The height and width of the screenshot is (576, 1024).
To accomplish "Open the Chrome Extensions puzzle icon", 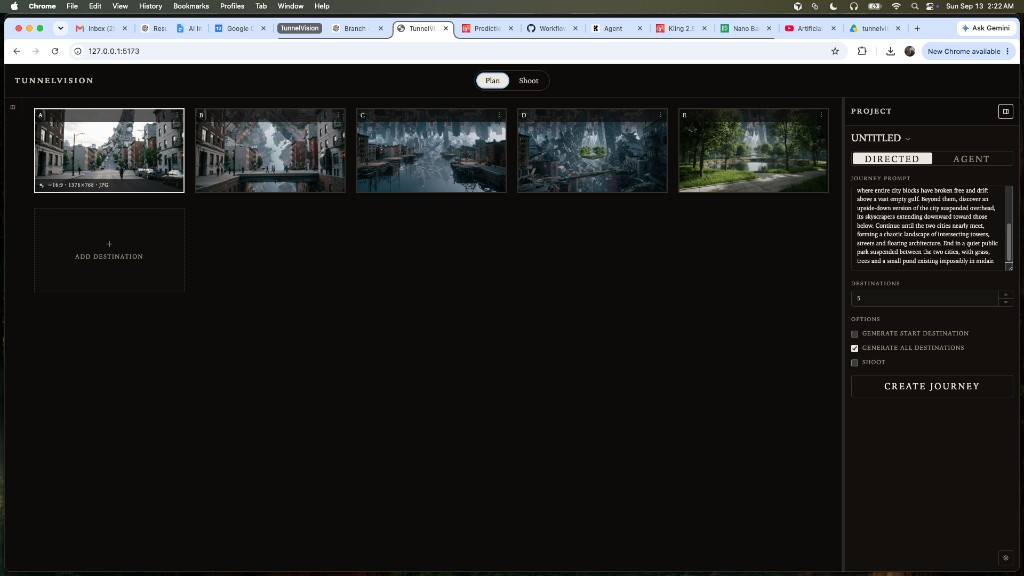I will tap(862, 51).
